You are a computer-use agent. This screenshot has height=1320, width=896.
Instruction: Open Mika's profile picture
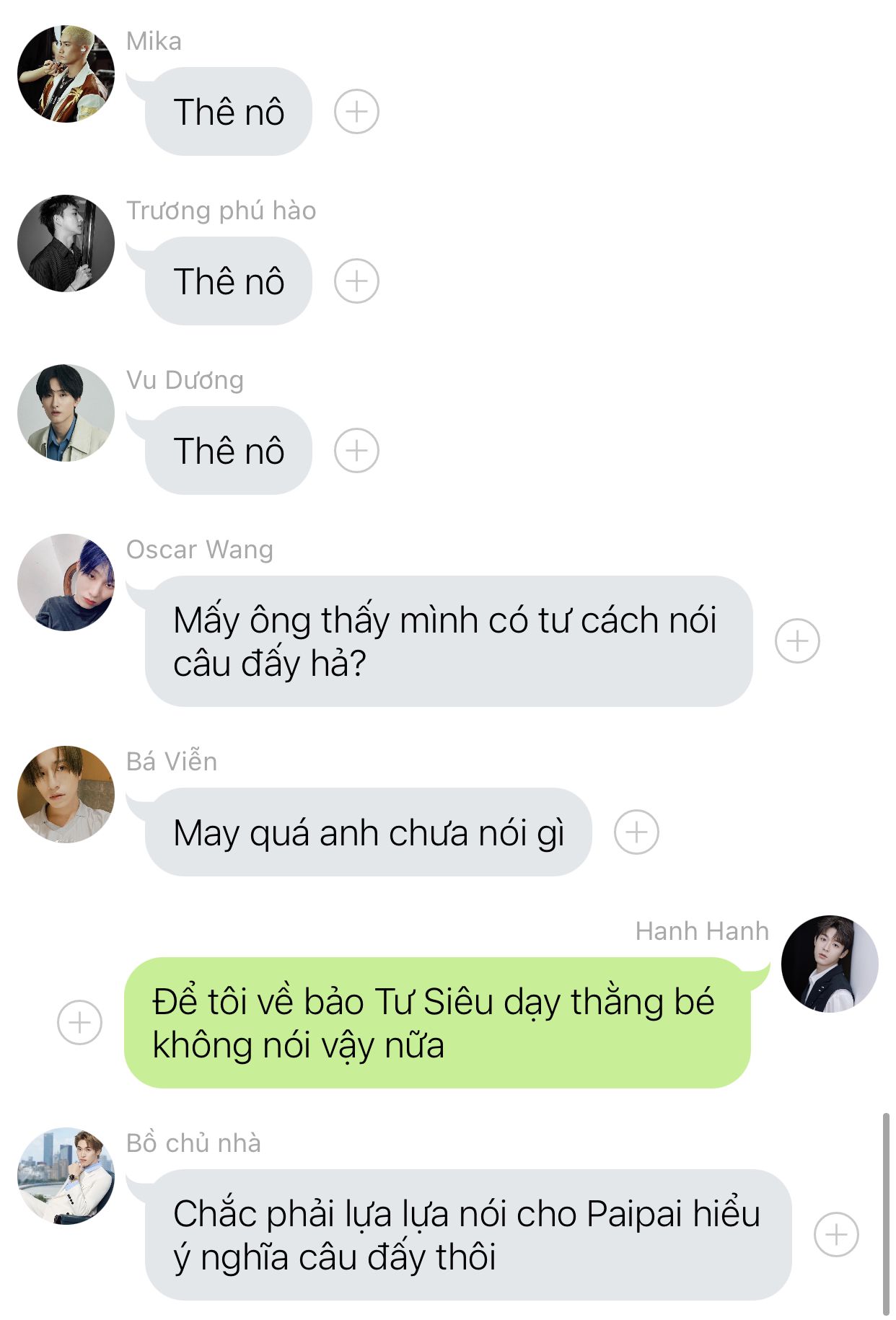click(66, 74)
